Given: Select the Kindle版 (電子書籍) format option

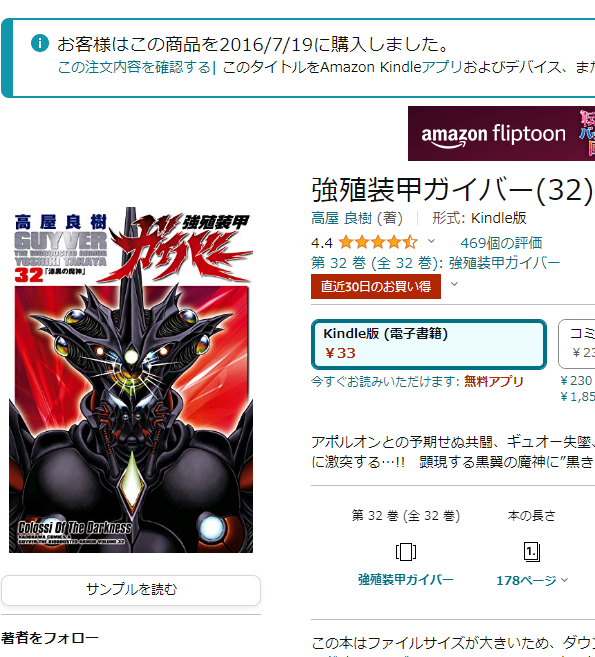Looking at the screenshot, I should (x=429, y=344).
